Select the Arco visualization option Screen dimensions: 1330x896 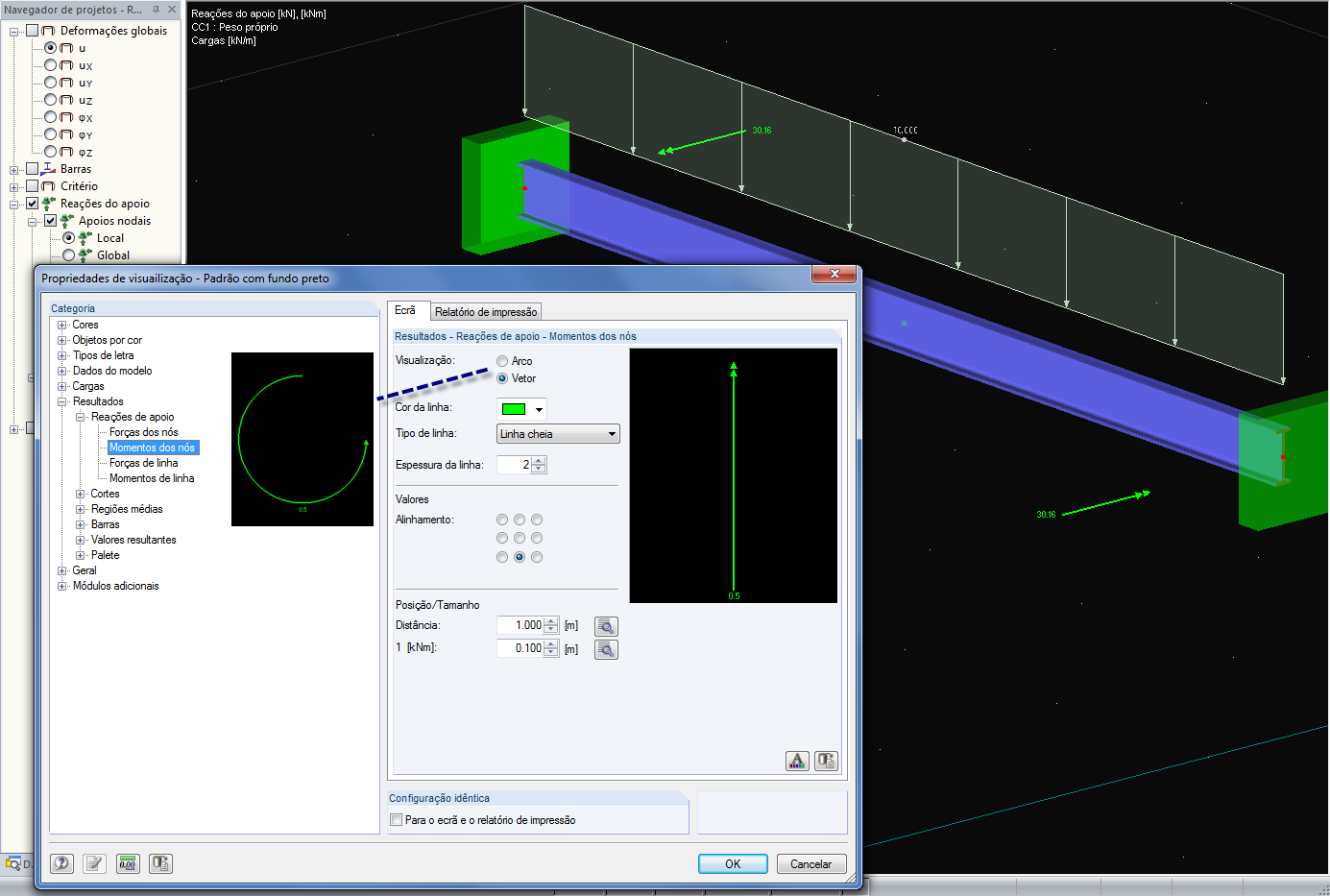click(x=502, y=361)
